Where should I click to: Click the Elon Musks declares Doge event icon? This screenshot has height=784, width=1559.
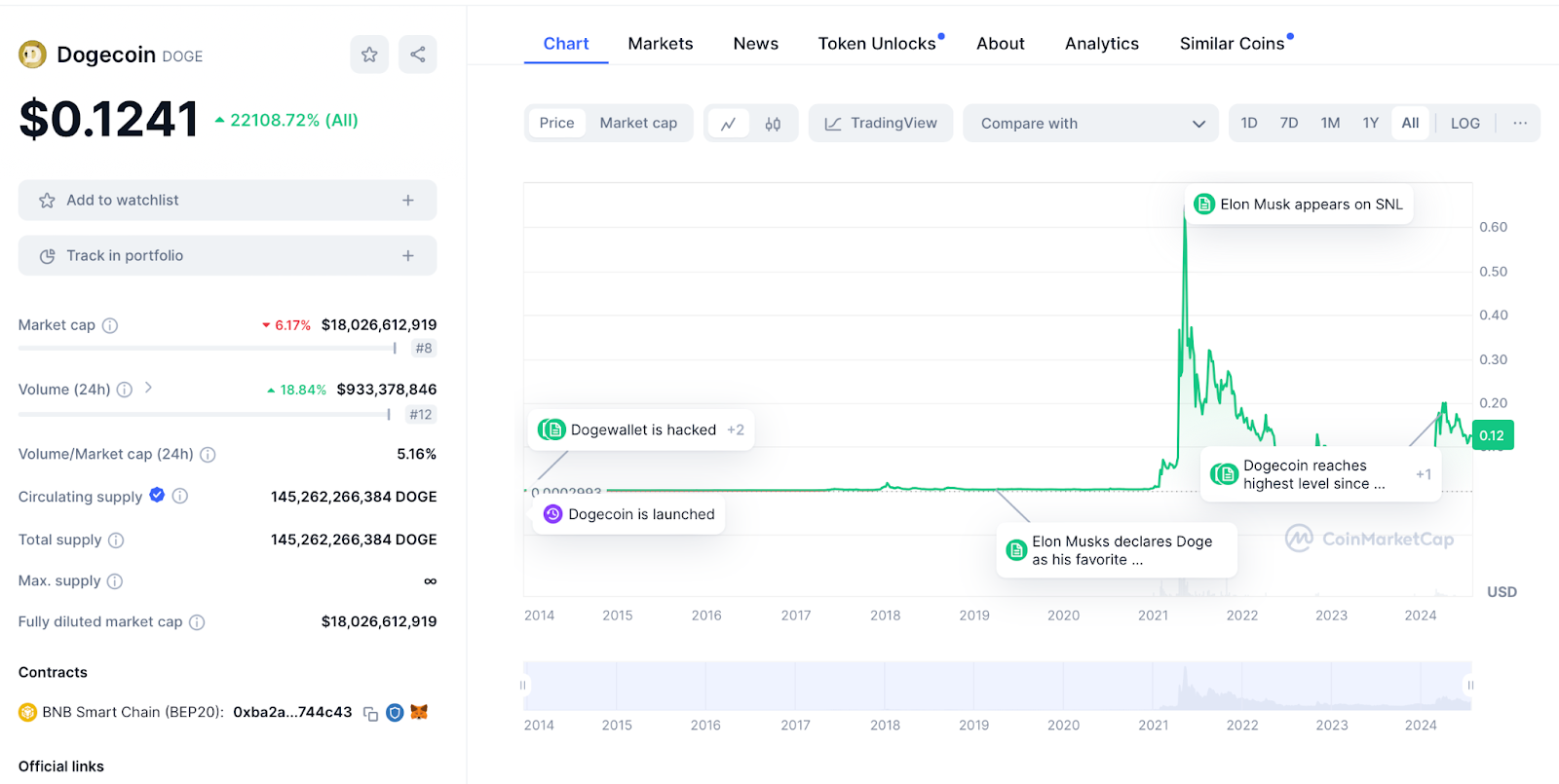[1016, 550]
